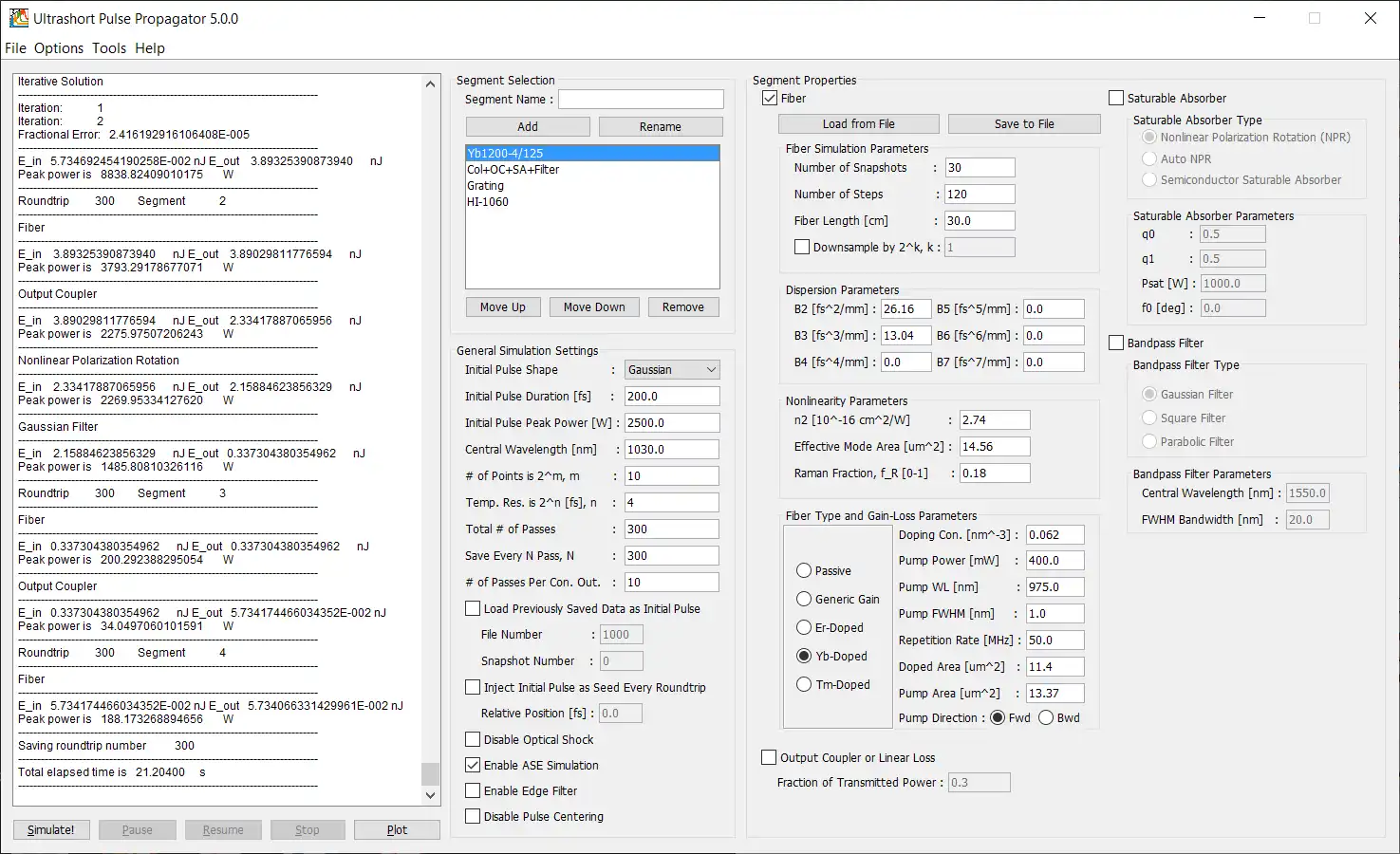
Task: Check Inject Initial Pulse as Seed Every Roundtrip
Action: 473,688
